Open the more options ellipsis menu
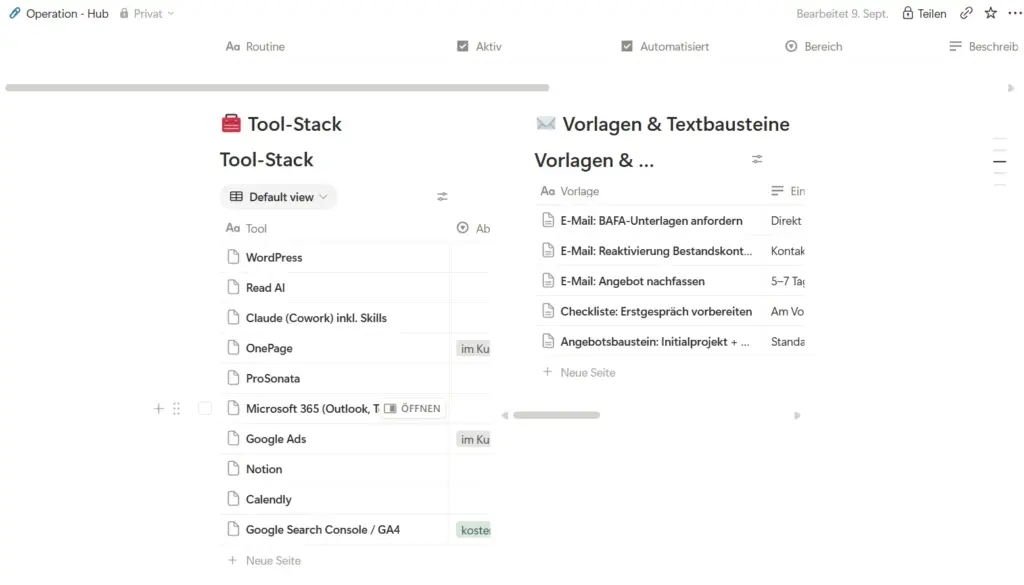The height and width of the screenshot is (585, 1024). click(x=1014, y=13)
